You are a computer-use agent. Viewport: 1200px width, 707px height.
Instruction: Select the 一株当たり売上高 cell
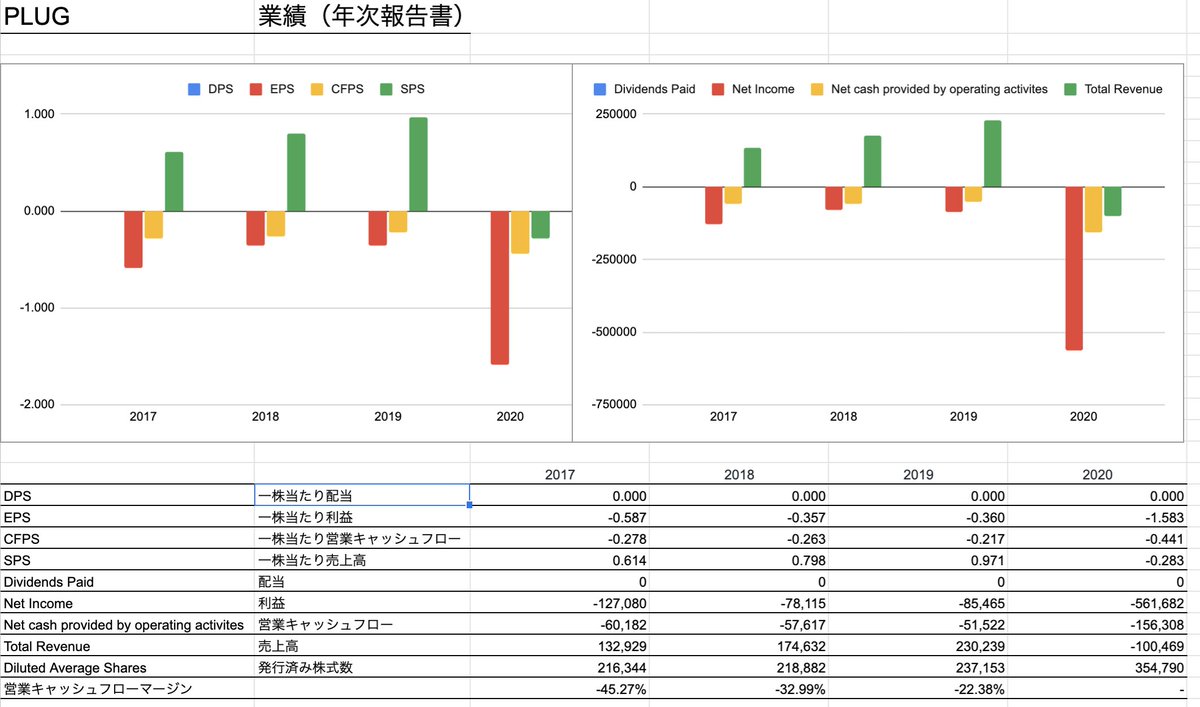coord(362,560)
